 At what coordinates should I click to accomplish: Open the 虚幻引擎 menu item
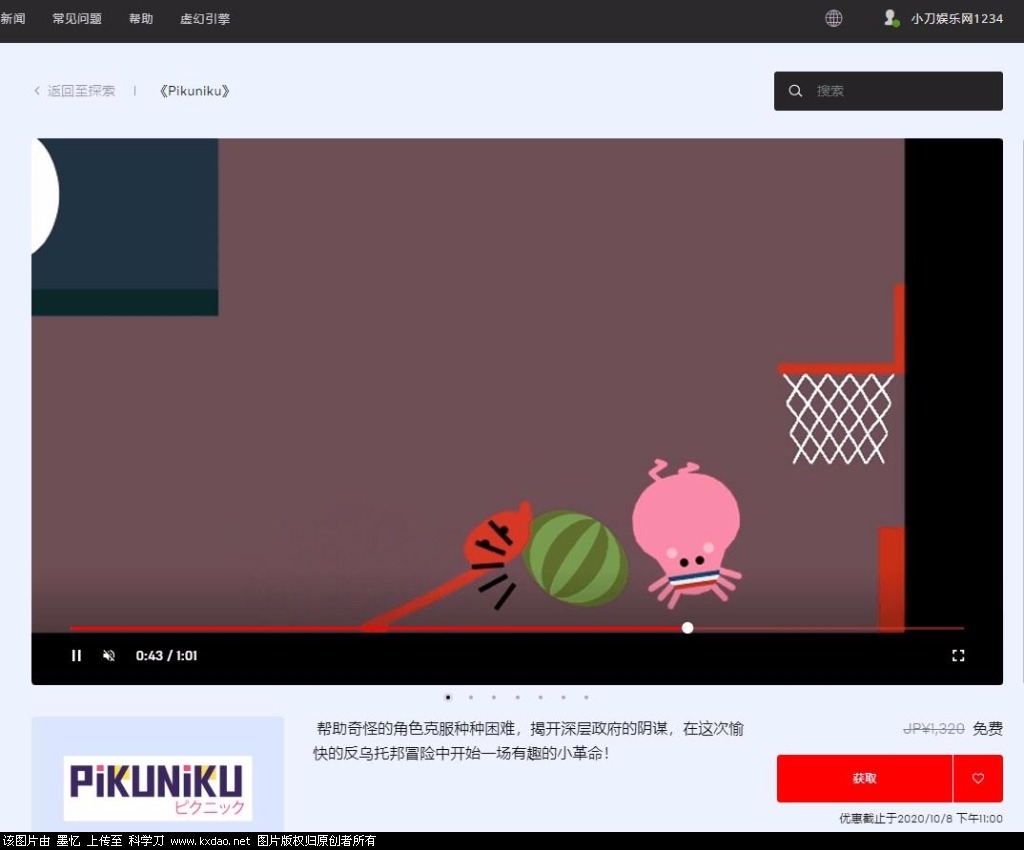(205, 18)
